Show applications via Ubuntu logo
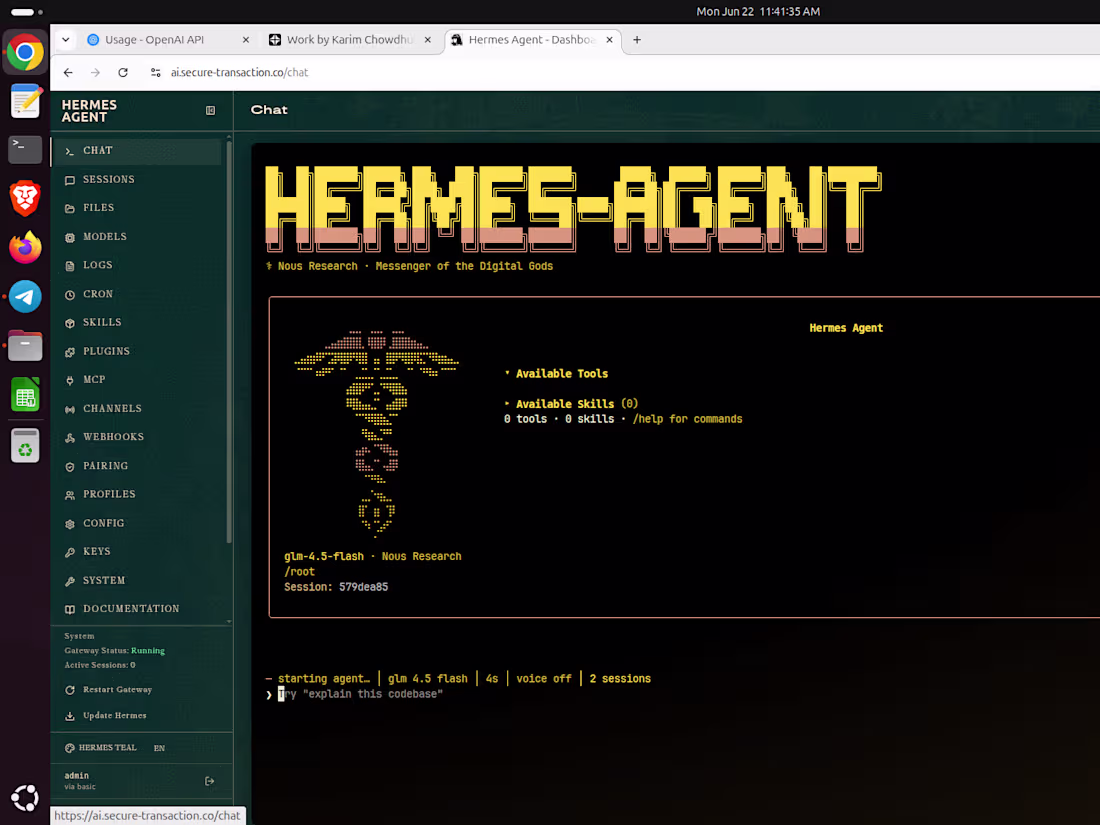1100x825 pixels. click(25, 798)
